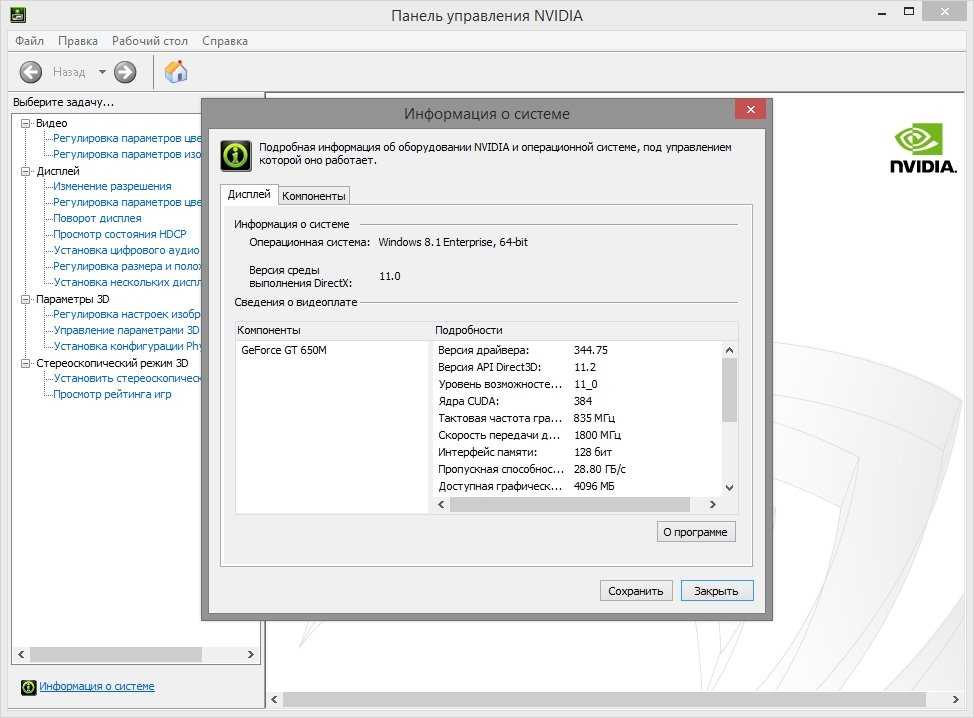Click the Forward arrow toolbar icon
Viewport: 974px width, 718px height.
point(125,72)
